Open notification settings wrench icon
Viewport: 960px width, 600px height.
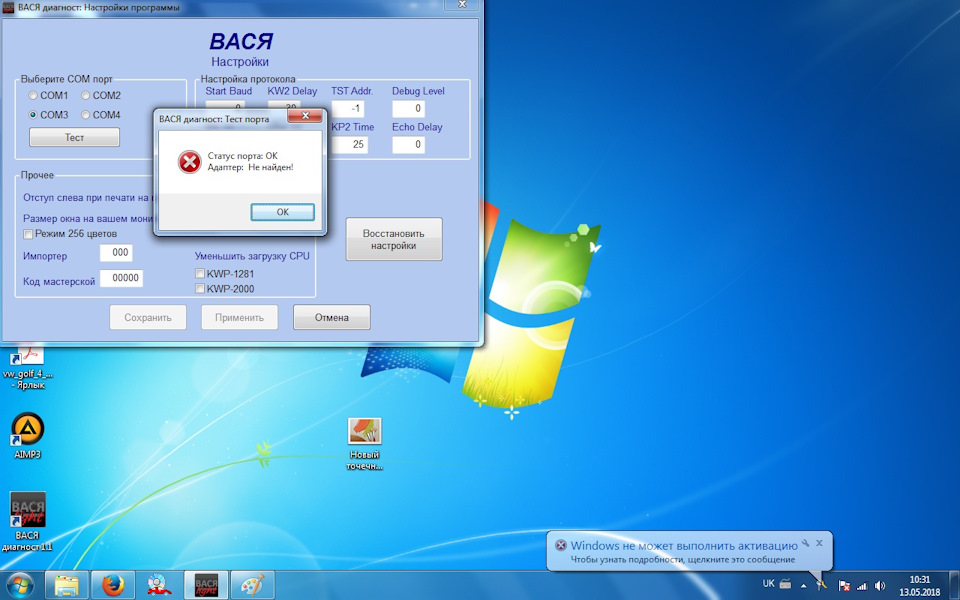(806, 543)
